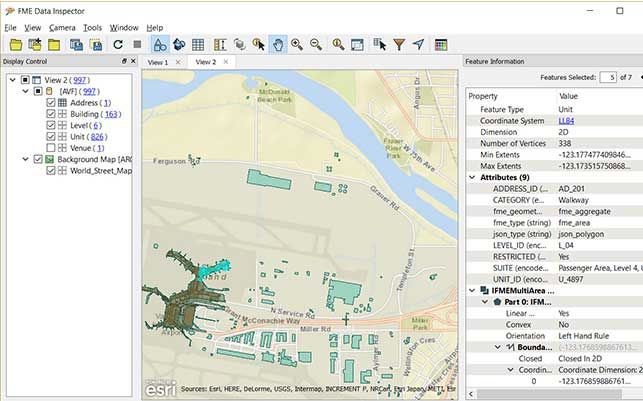The image size is (643, 401).
Task: Click the Open Dataset folder icon
Action: pyautogui.click(x=16, y=44)
